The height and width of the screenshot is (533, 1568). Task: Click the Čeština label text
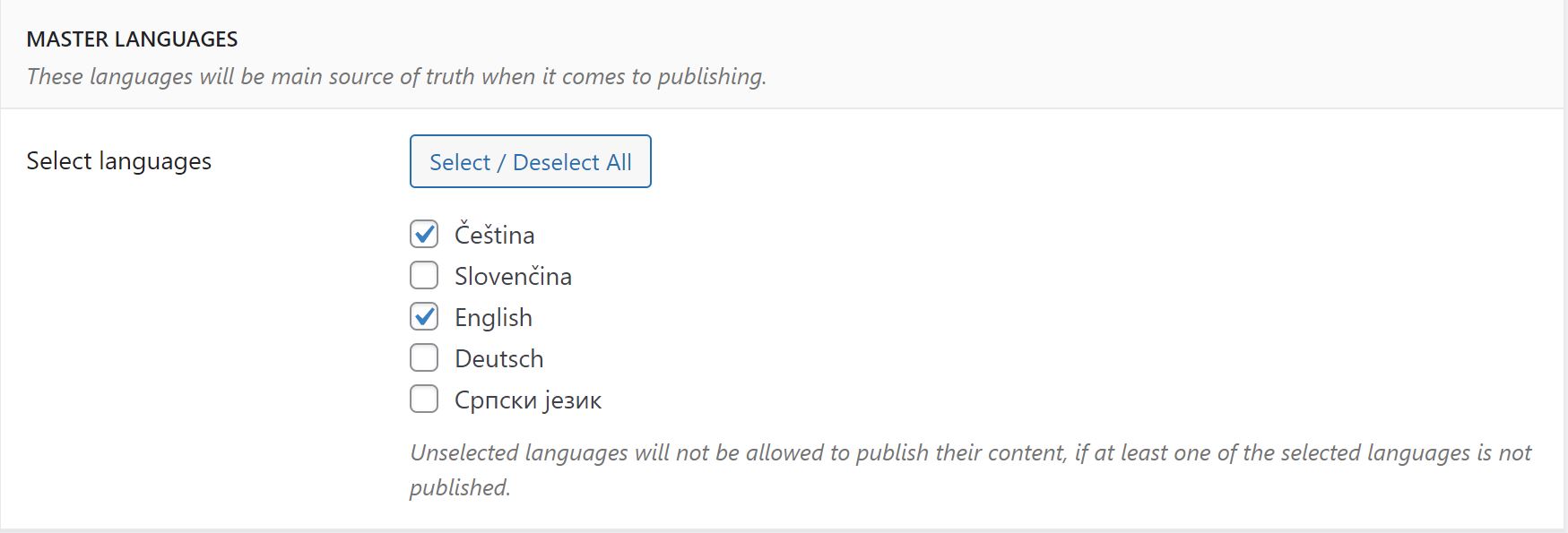coord(495,235)
